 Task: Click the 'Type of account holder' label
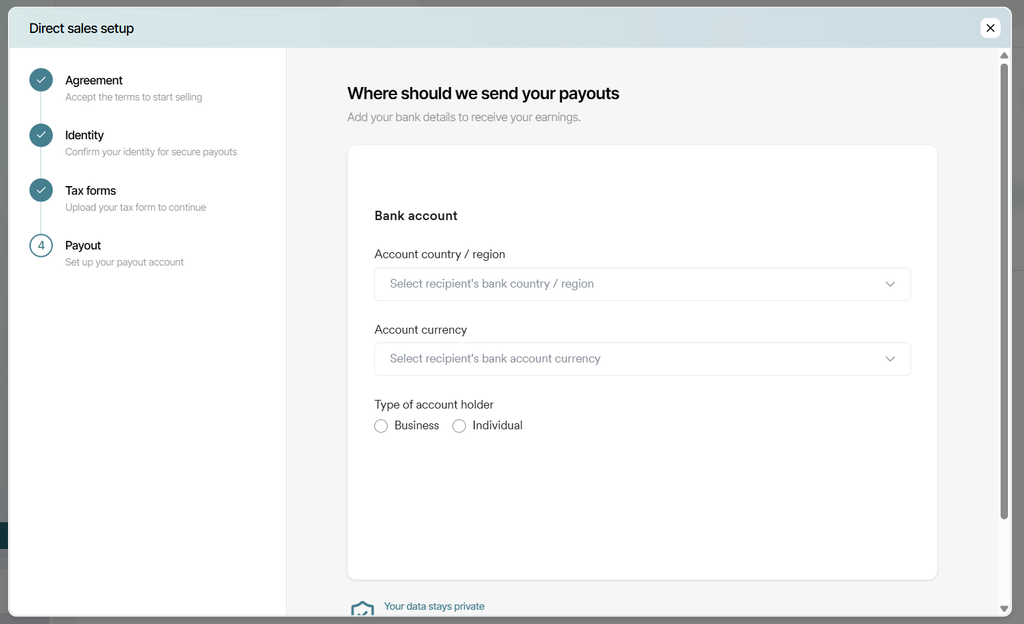coord(434,405)
